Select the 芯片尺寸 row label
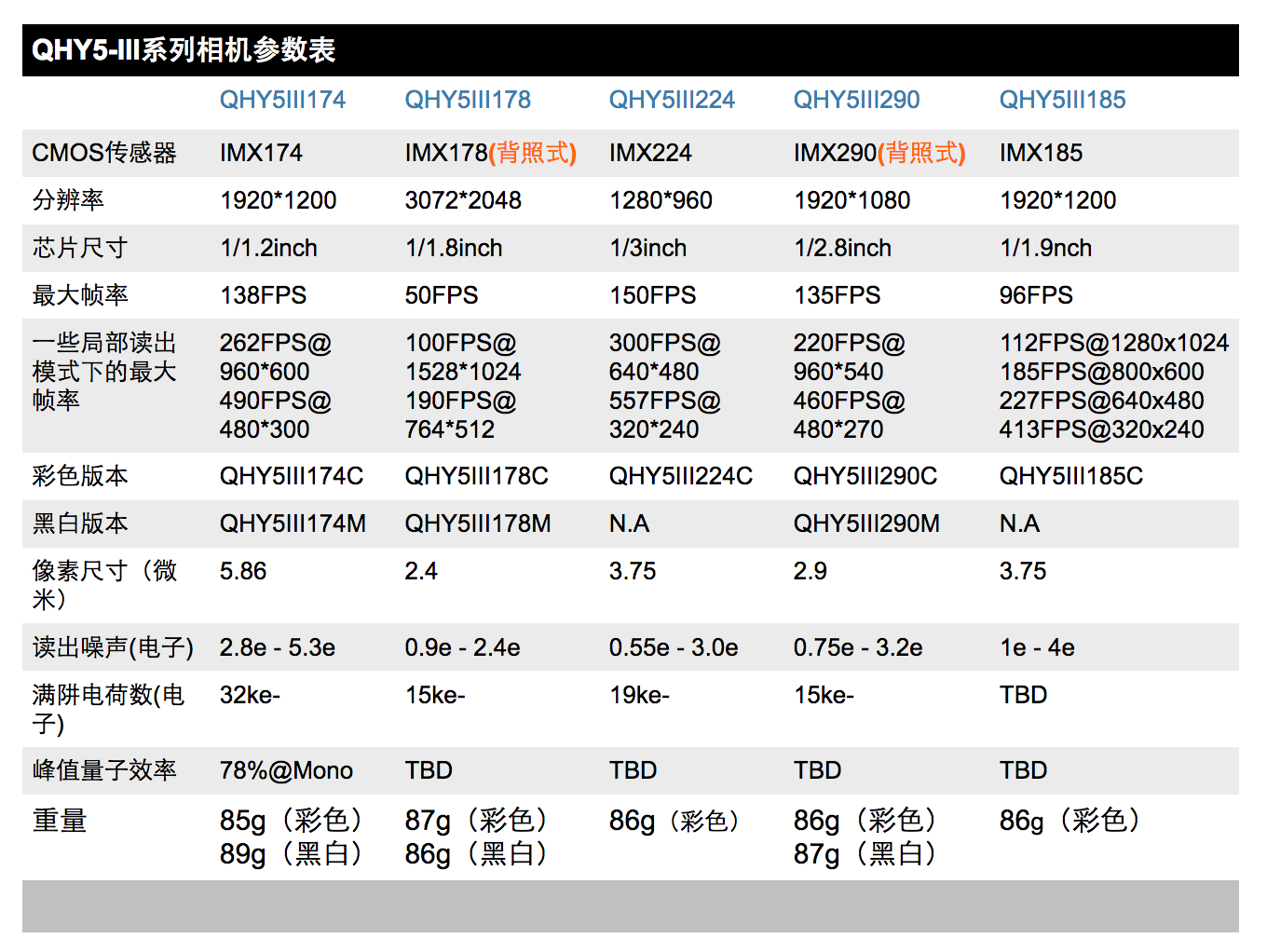 [x=80, y=248]
